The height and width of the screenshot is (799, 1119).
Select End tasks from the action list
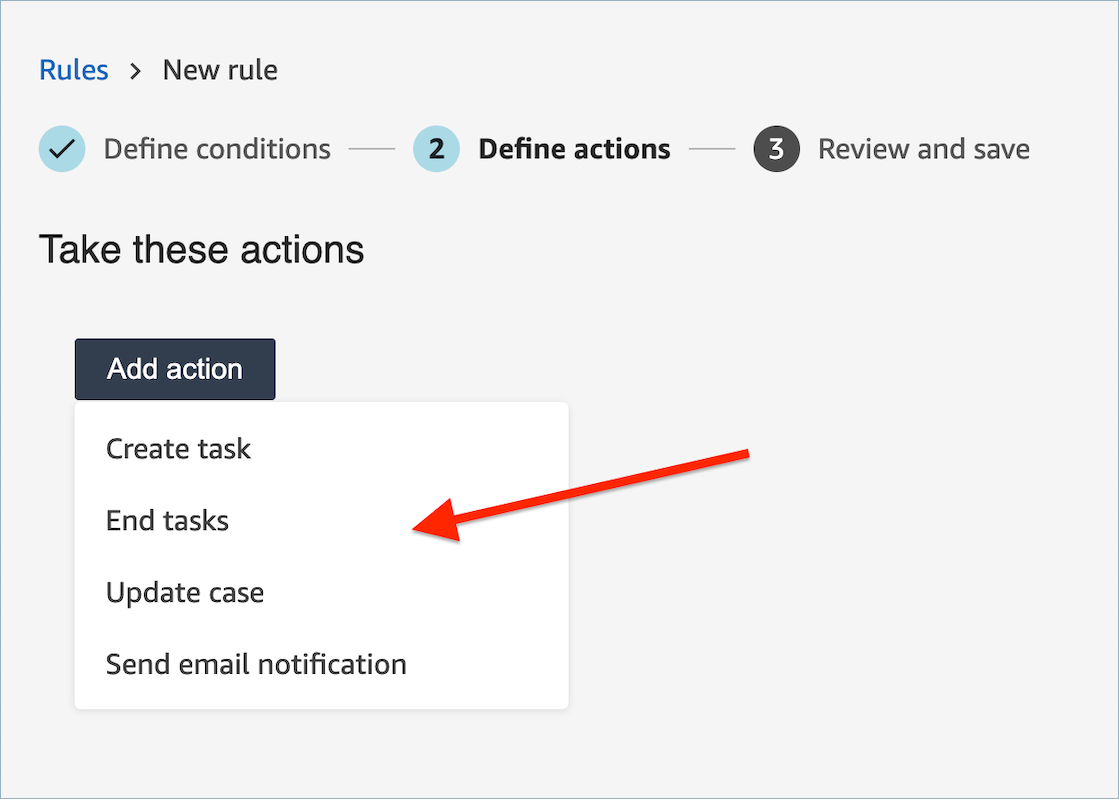(167, 520)
